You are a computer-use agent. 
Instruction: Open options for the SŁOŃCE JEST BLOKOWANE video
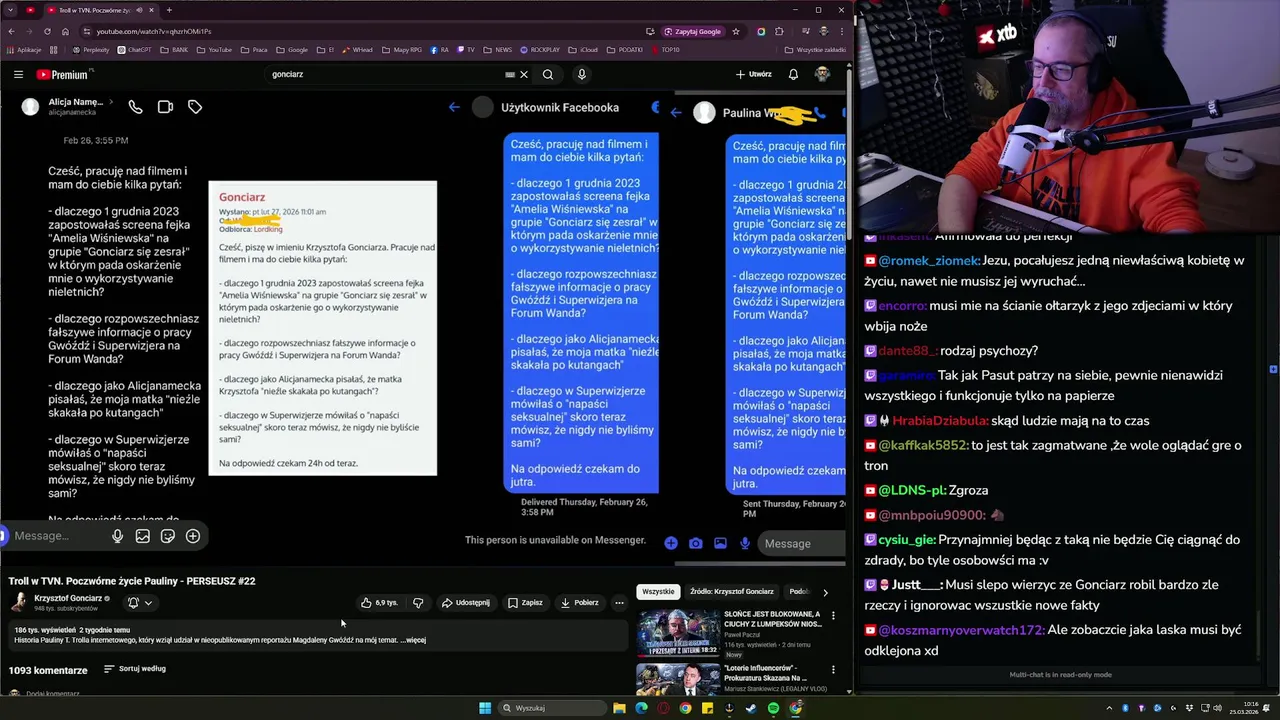click(x=833, y=616)
